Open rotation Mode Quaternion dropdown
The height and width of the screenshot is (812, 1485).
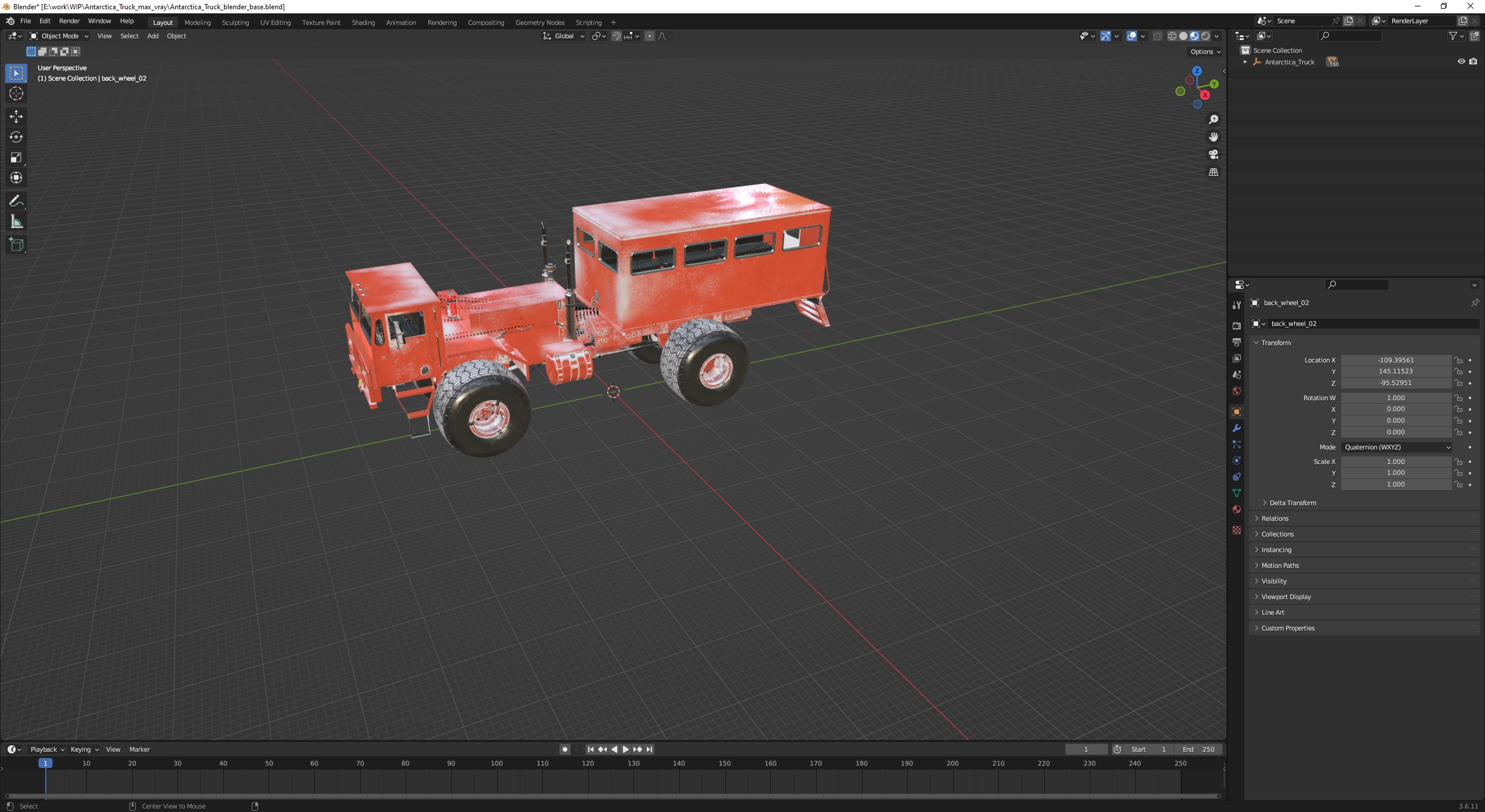[1396, 447]
